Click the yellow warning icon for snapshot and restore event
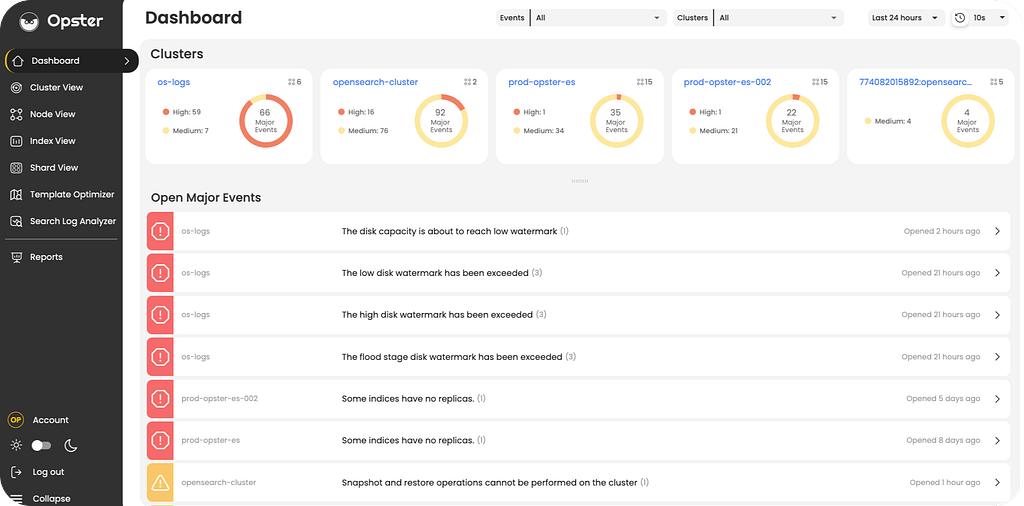 click(160, 482)
